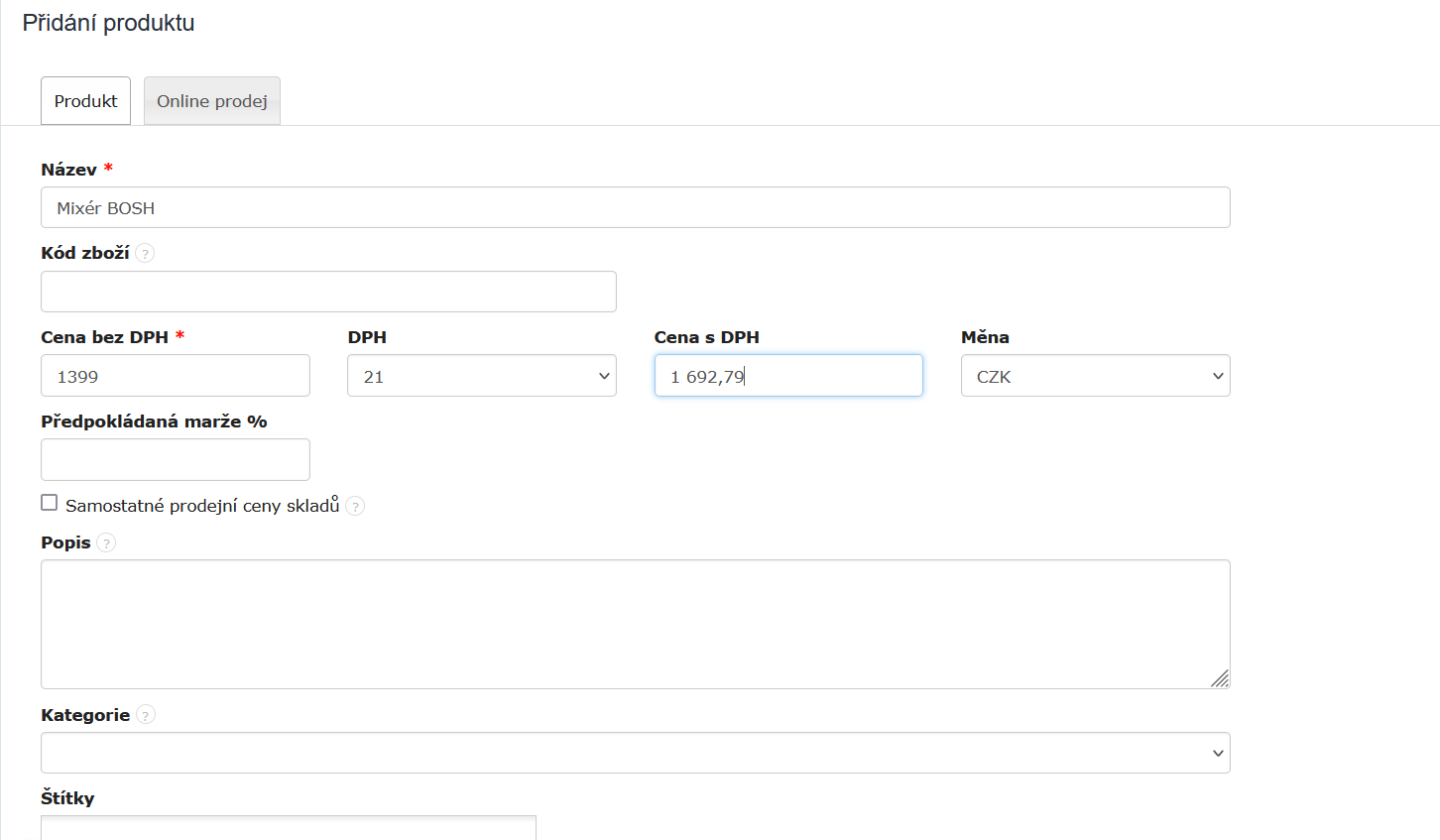Click the Popis textarea resize handle
This screenshot has width=1440, height=840.
click(1220, 678)
